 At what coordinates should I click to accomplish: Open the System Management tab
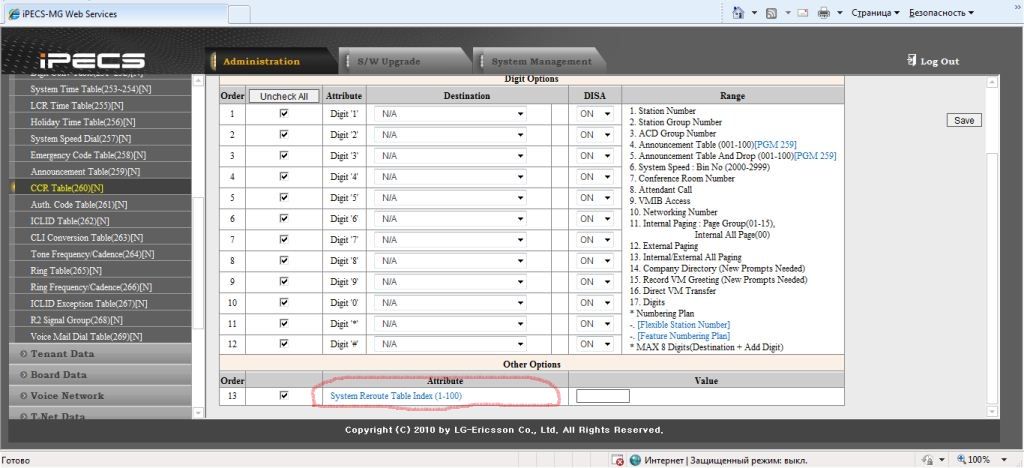pos(540,61)
